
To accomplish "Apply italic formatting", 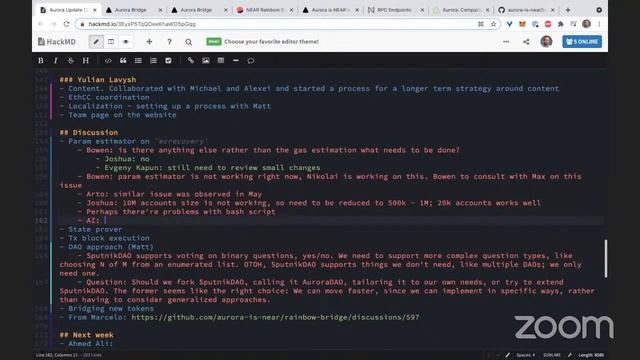I will tap(56, 60).
